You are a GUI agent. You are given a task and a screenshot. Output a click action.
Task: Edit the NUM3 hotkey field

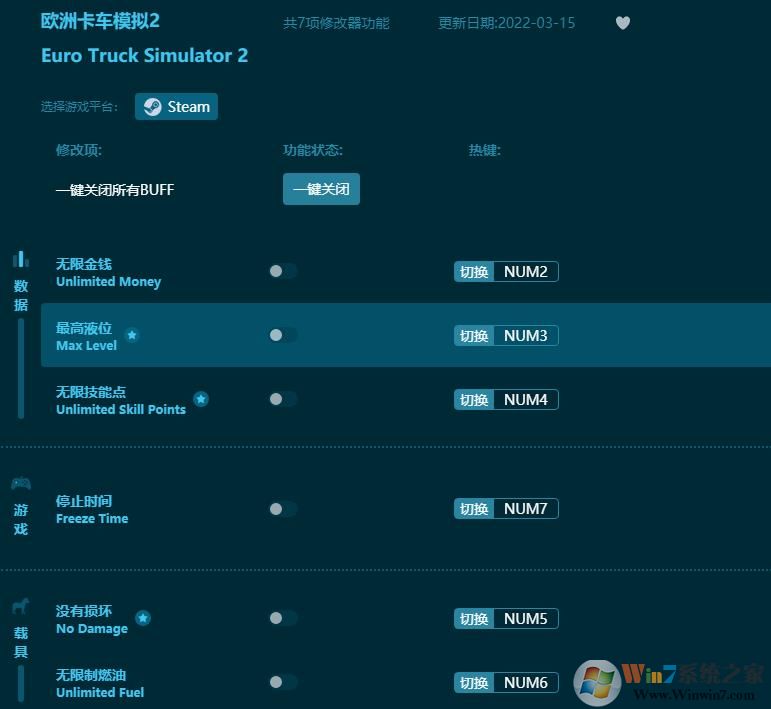coord(526,335)
